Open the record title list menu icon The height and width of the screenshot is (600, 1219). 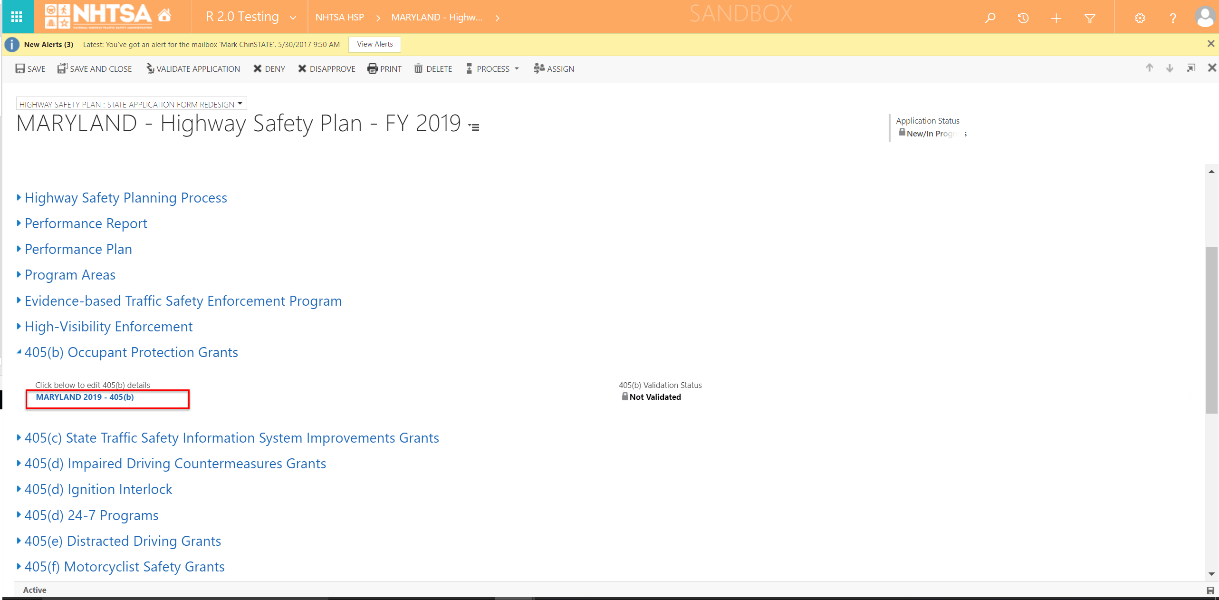tap(474, 127)
